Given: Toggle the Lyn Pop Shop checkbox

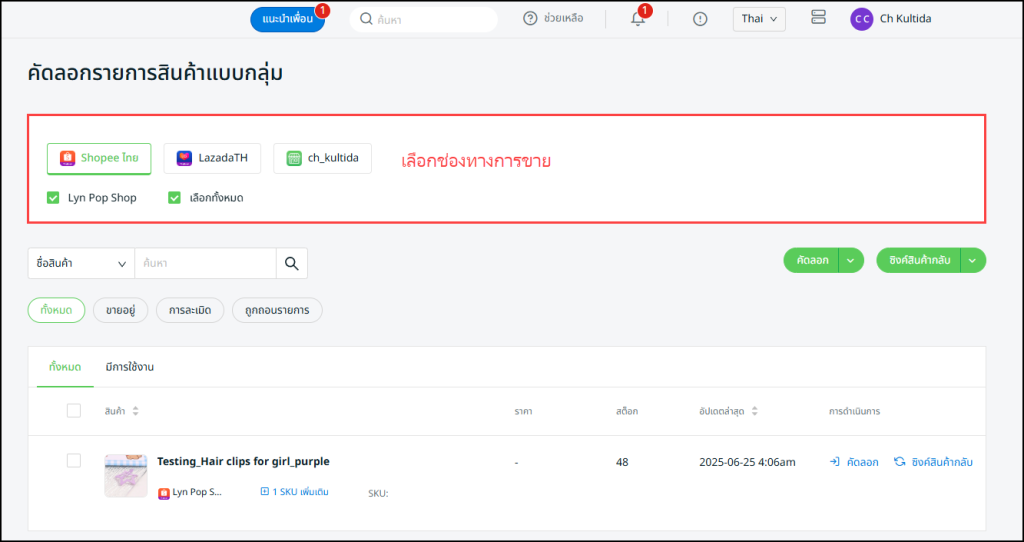Looking at the screenshot, I should point(54,198).
